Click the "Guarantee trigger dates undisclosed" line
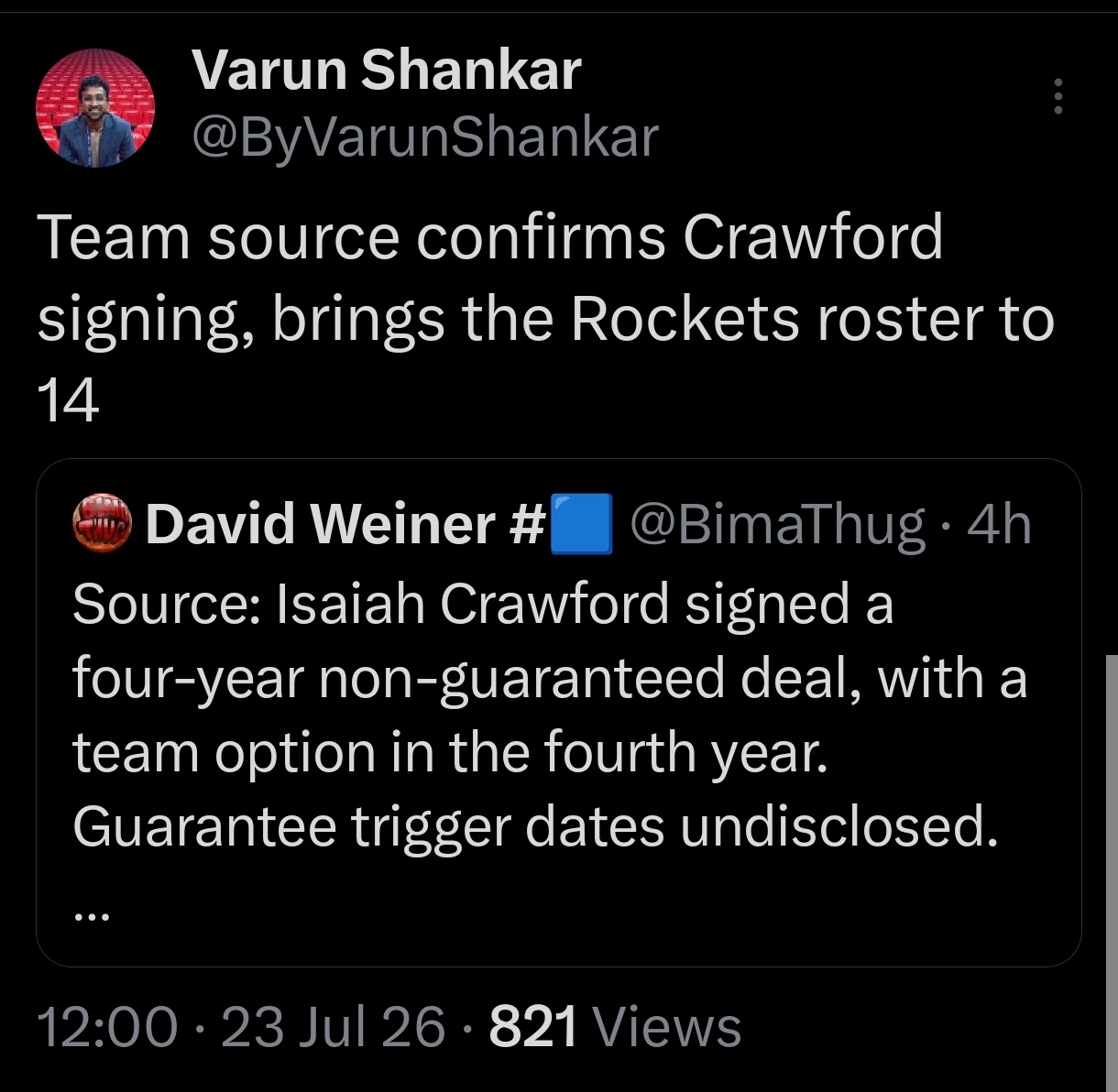The height and width of the screenshot is (1092, 1118). tap(534, 827)
